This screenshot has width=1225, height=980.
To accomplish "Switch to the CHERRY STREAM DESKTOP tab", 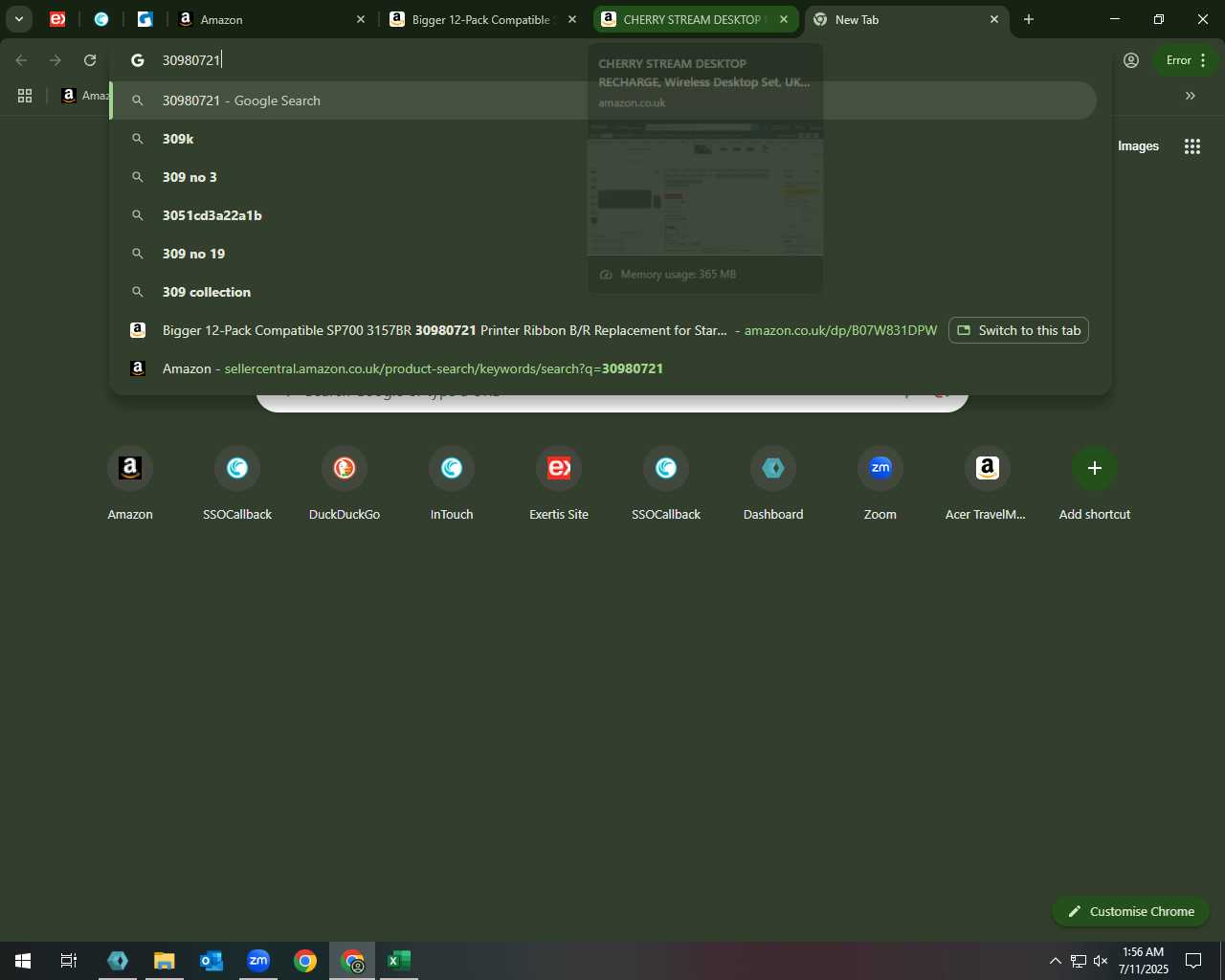I will [x=696, y=19].
